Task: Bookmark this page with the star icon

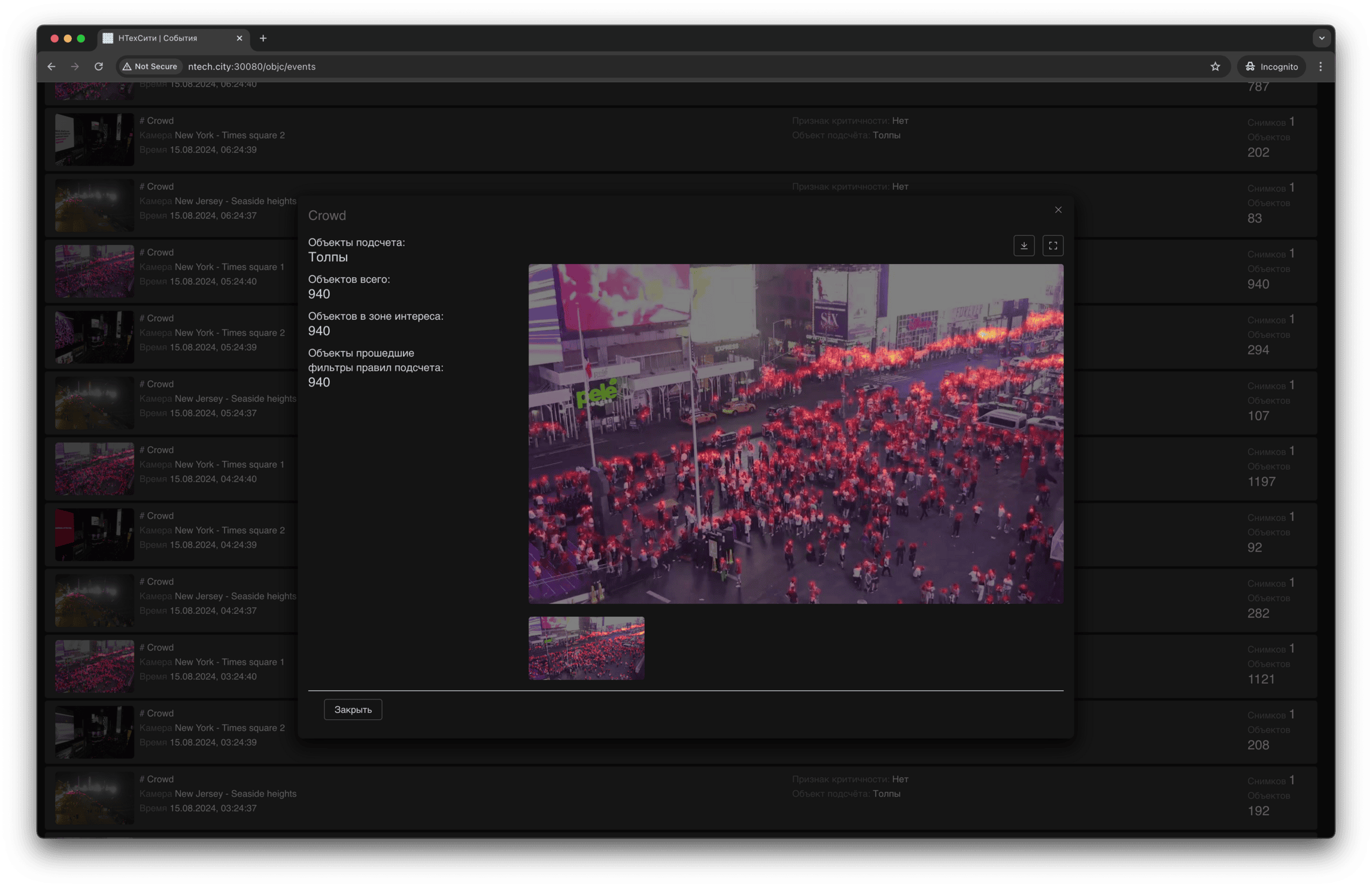Action: pyautogui.click(x=1215, y=66)
